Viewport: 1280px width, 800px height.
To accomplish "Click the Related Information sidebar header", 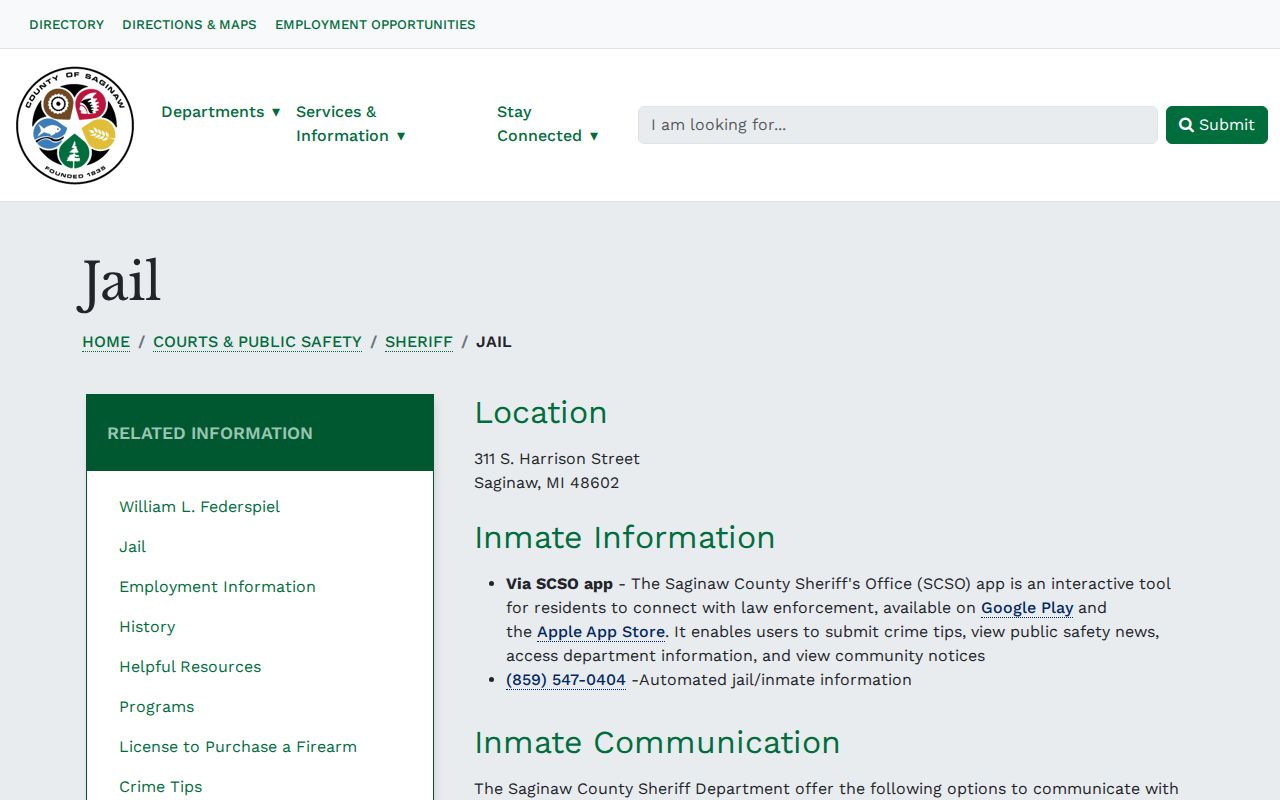I will [x=260, y=433].
